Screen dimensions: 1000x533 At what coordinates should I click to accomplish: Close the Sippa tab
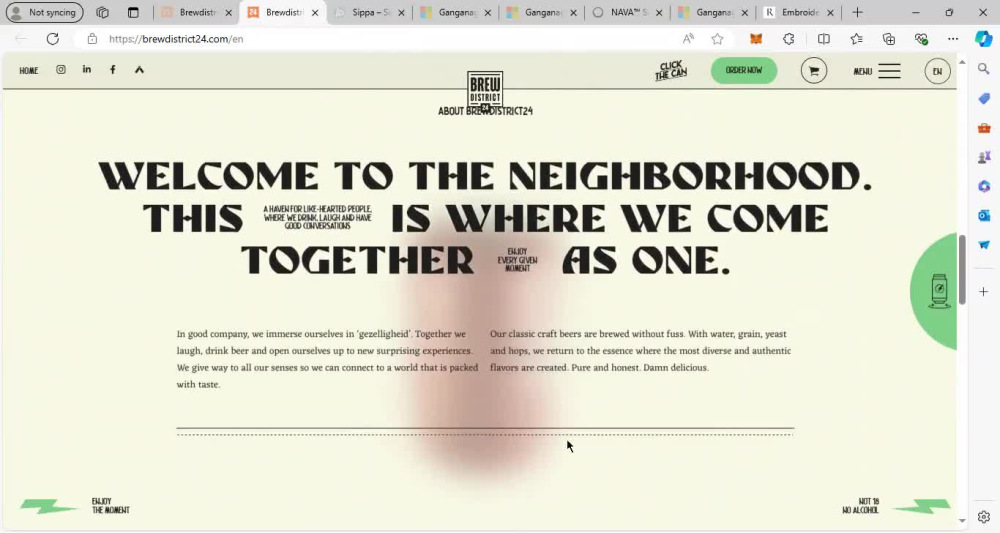(x=401, y=13)
